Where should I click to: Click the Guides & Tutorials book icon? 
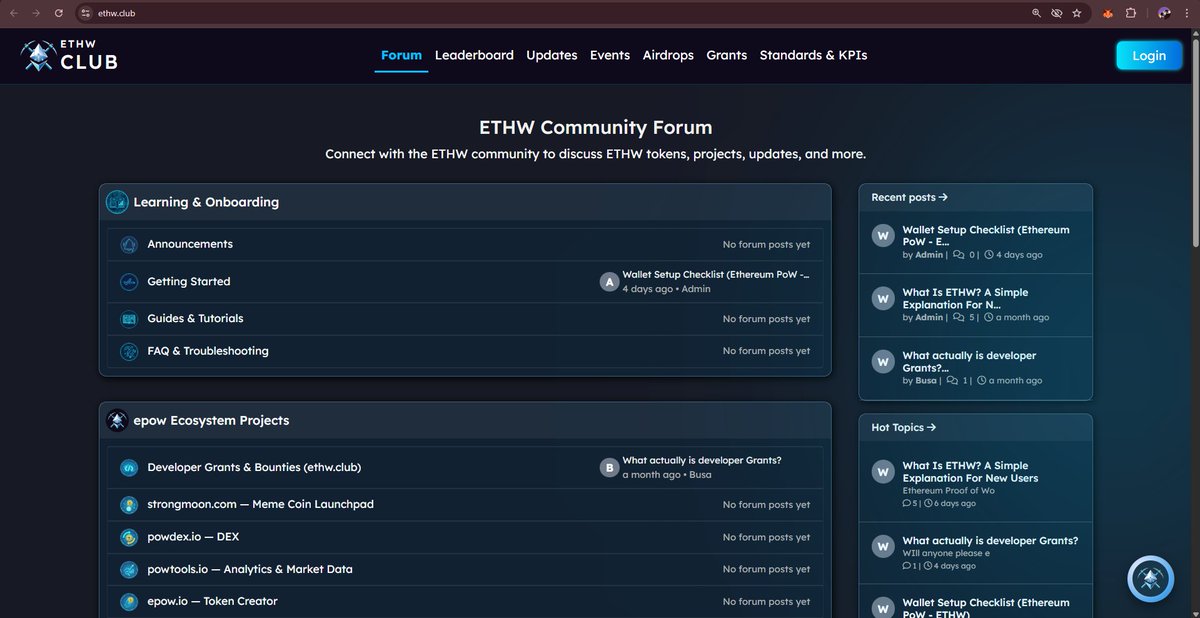(129, 318)
